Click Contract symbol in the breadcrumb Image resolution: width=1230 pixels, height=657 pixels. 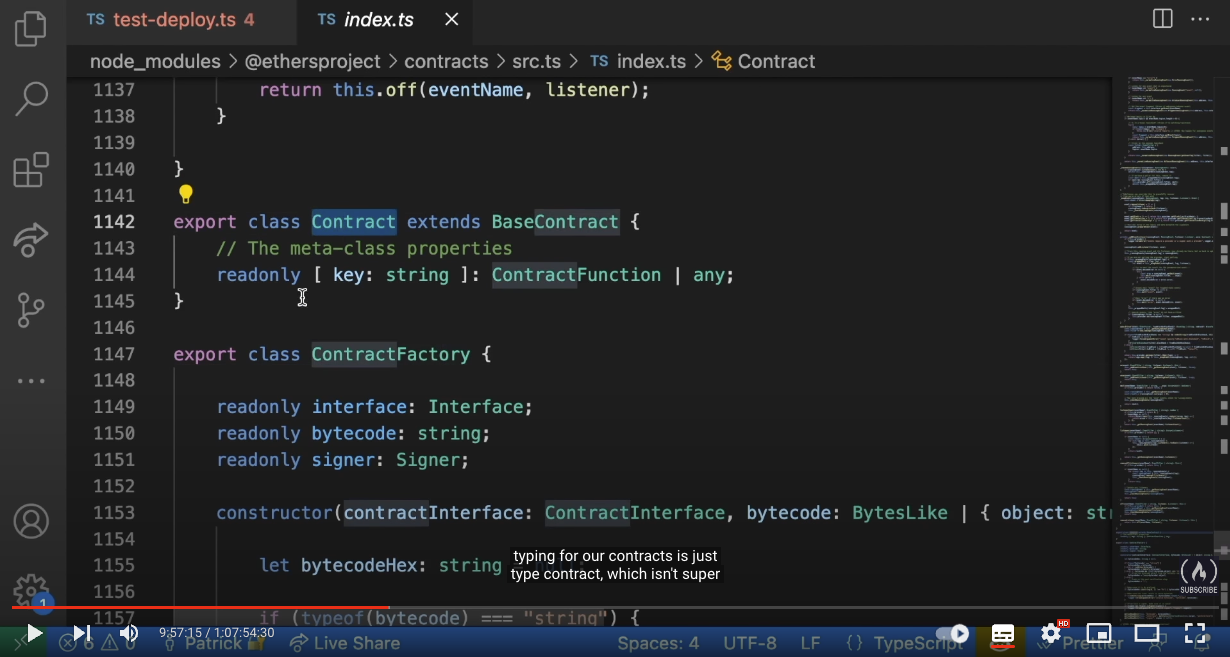click(x=776, y=61)
